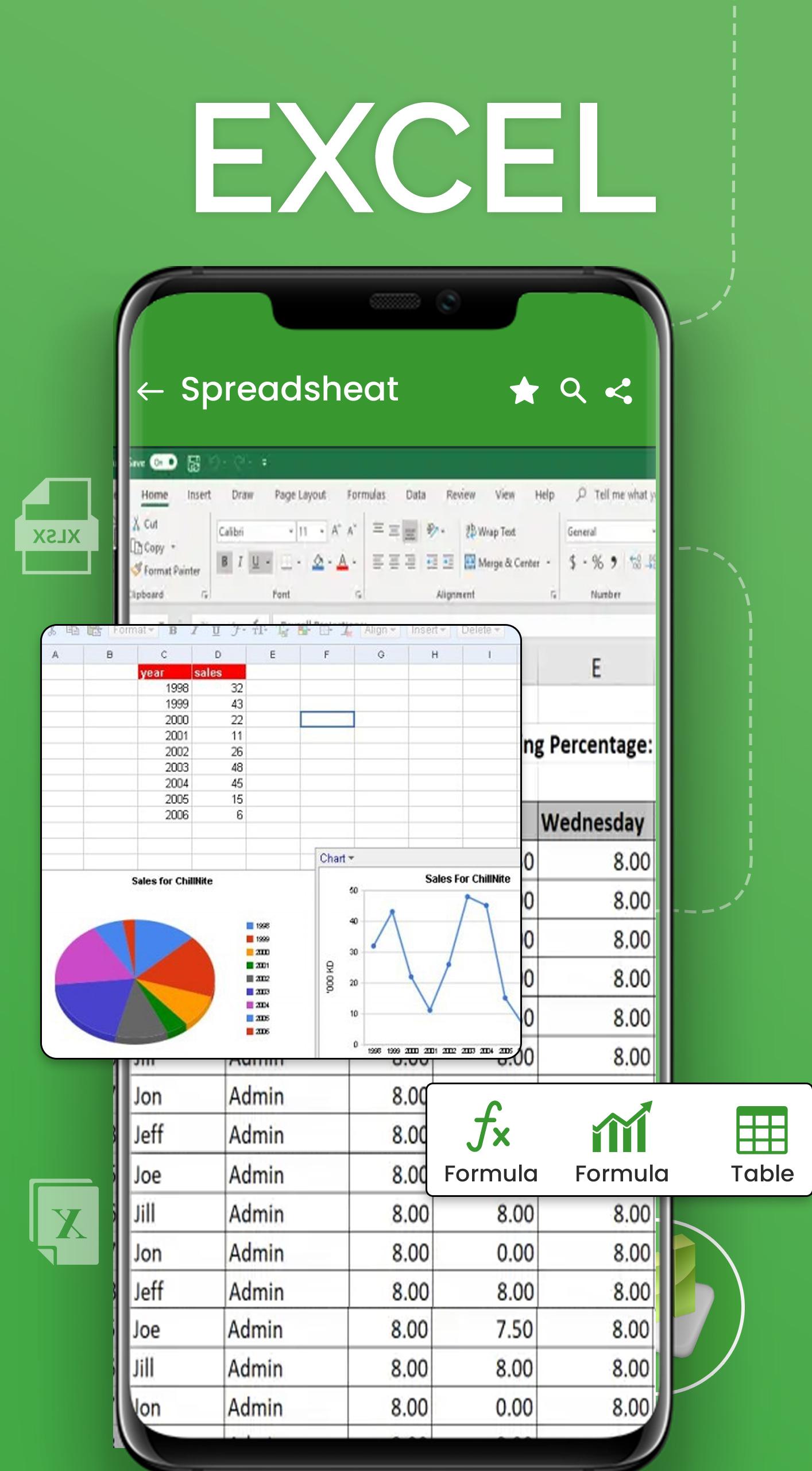
Task: Open the View ribbon tab
Action: point(505,495)
